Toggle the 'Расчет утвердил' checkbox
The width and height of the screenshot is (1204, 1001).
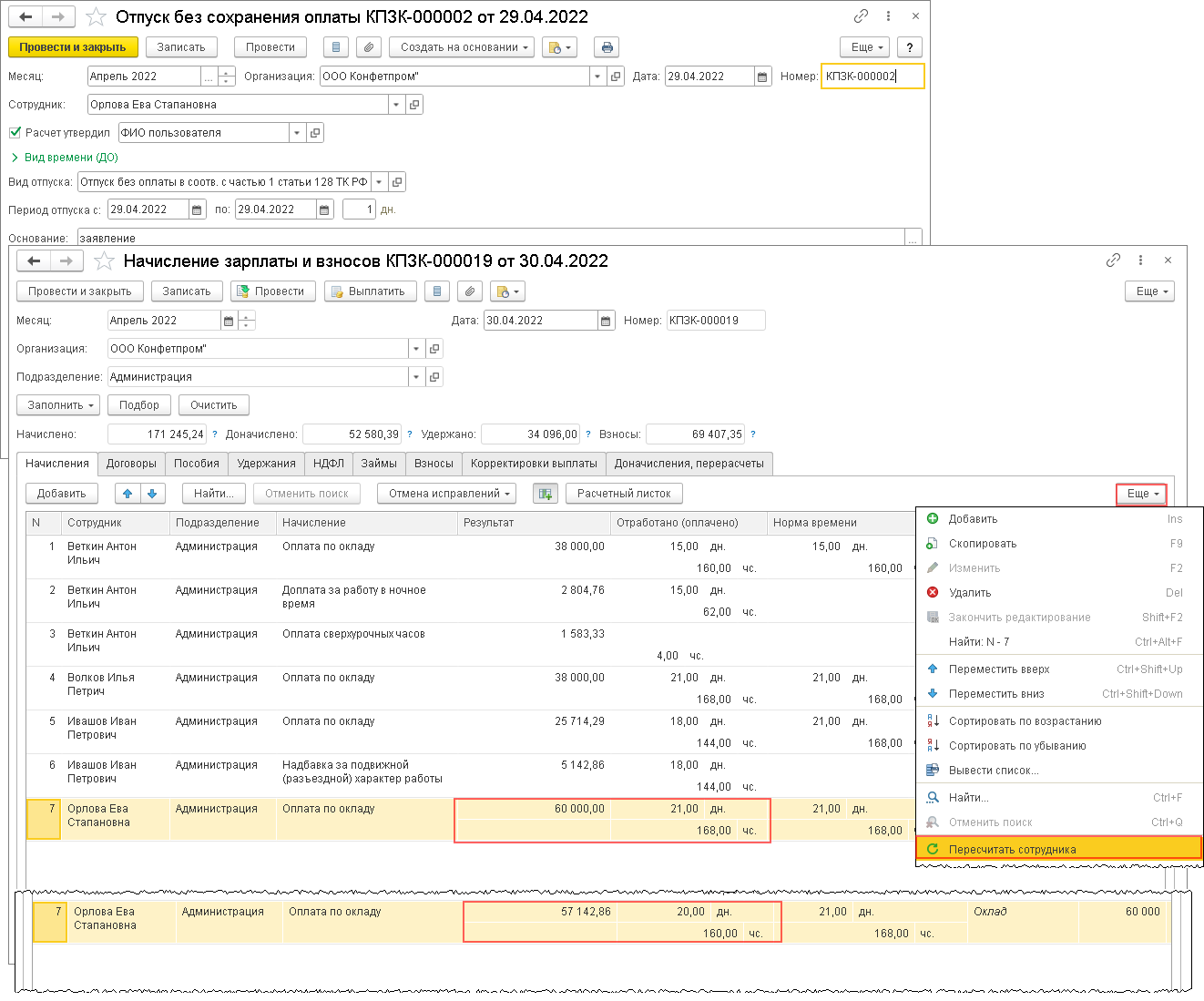(x=15, y=133)
